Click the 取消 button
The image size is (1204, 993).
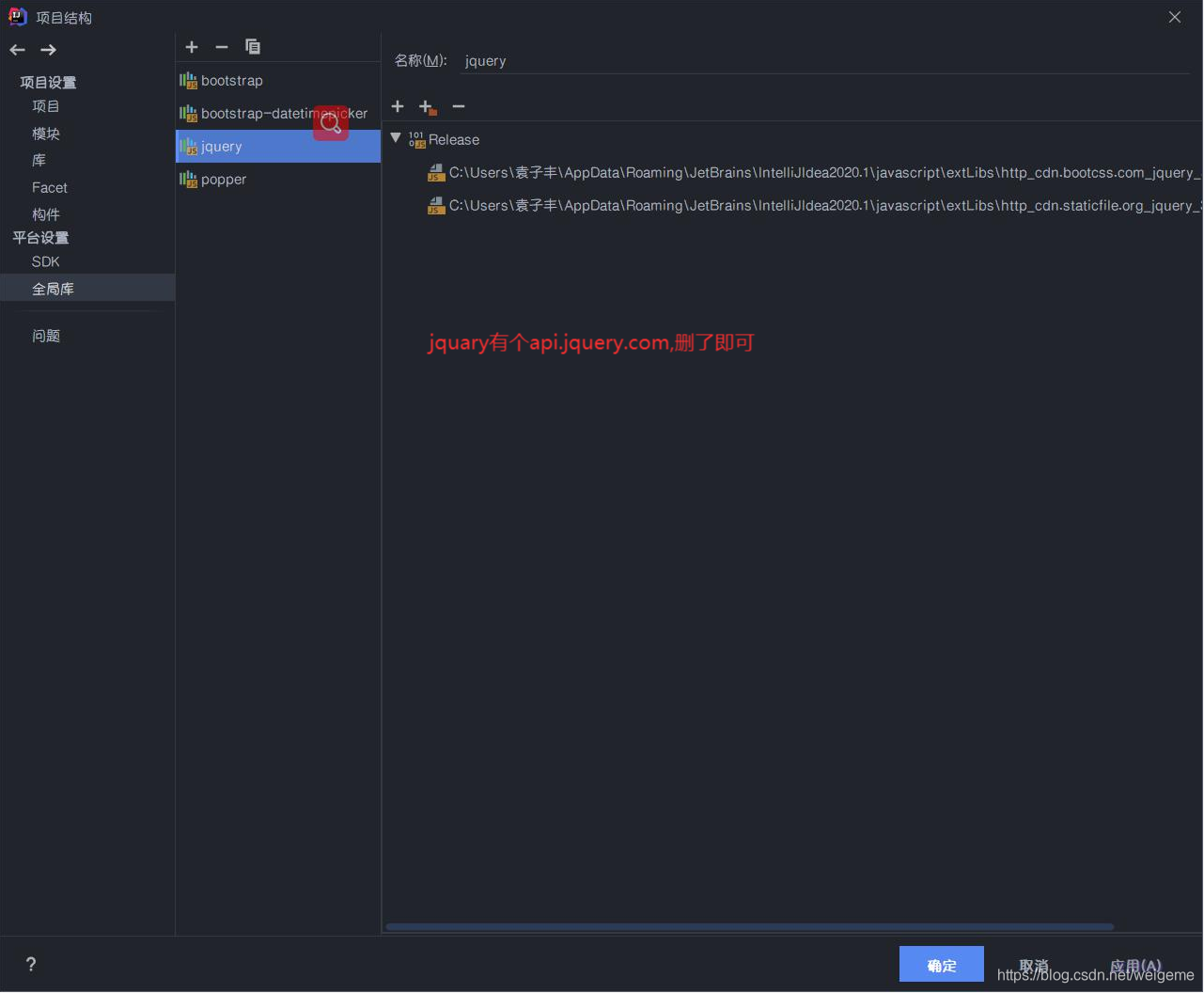point(1034,965)
